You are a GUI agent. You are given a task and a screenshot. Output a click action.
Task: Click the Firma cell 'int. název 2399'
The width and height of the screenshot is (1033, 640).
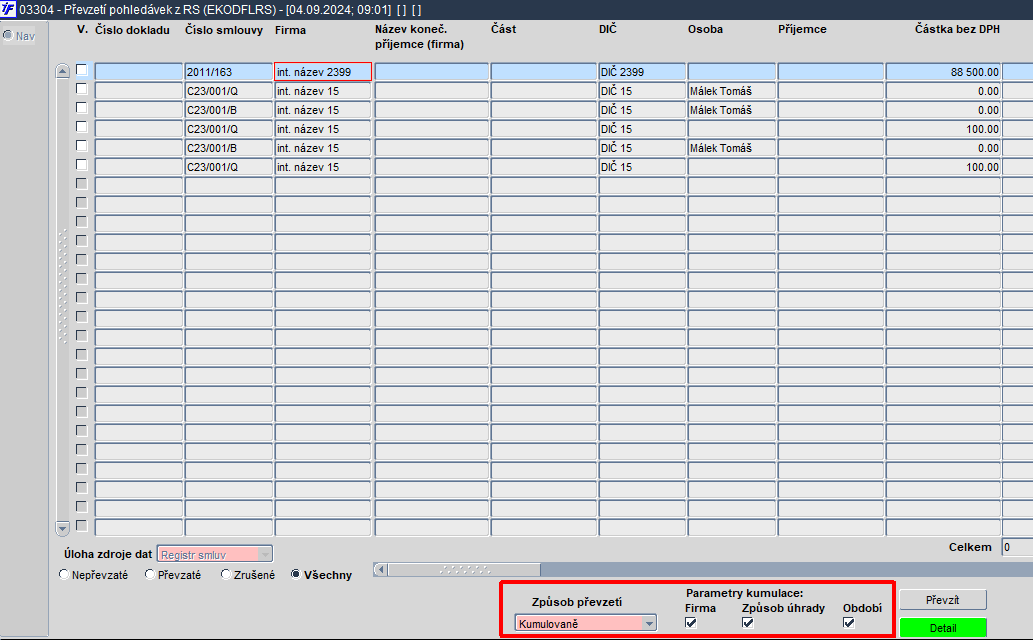coord(323,72)
